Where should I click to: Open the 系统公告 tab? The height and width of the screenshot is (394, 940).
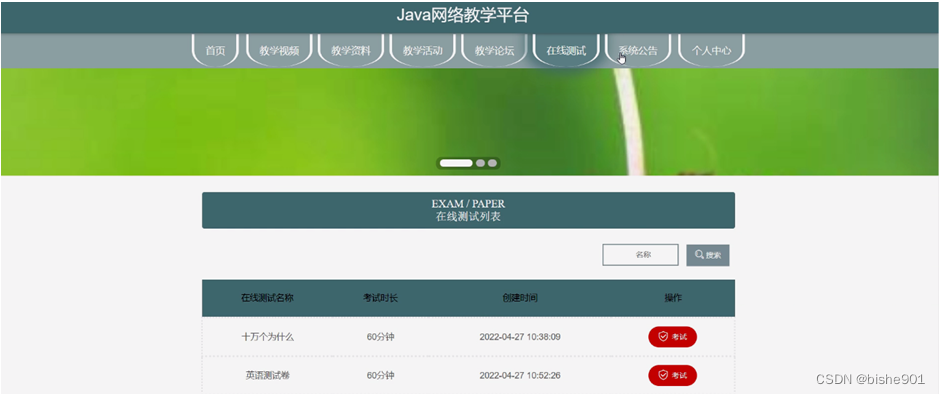coord(638,50)
